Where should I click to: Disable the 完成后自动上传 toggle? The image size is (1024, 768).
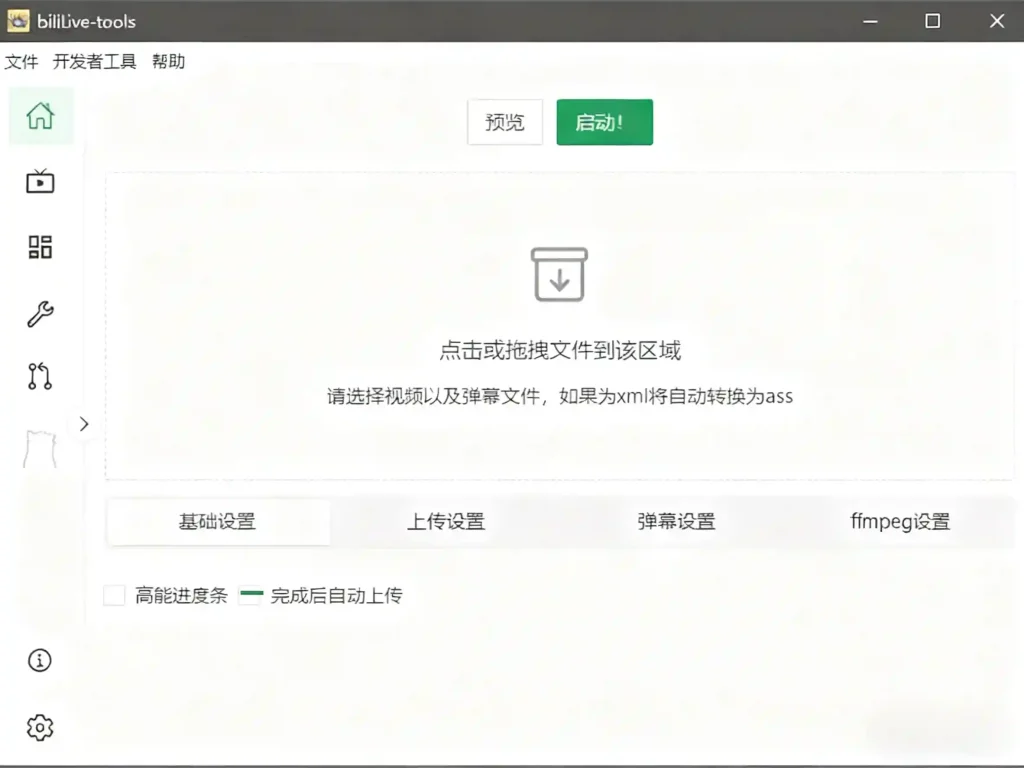[x=250, y=594]
